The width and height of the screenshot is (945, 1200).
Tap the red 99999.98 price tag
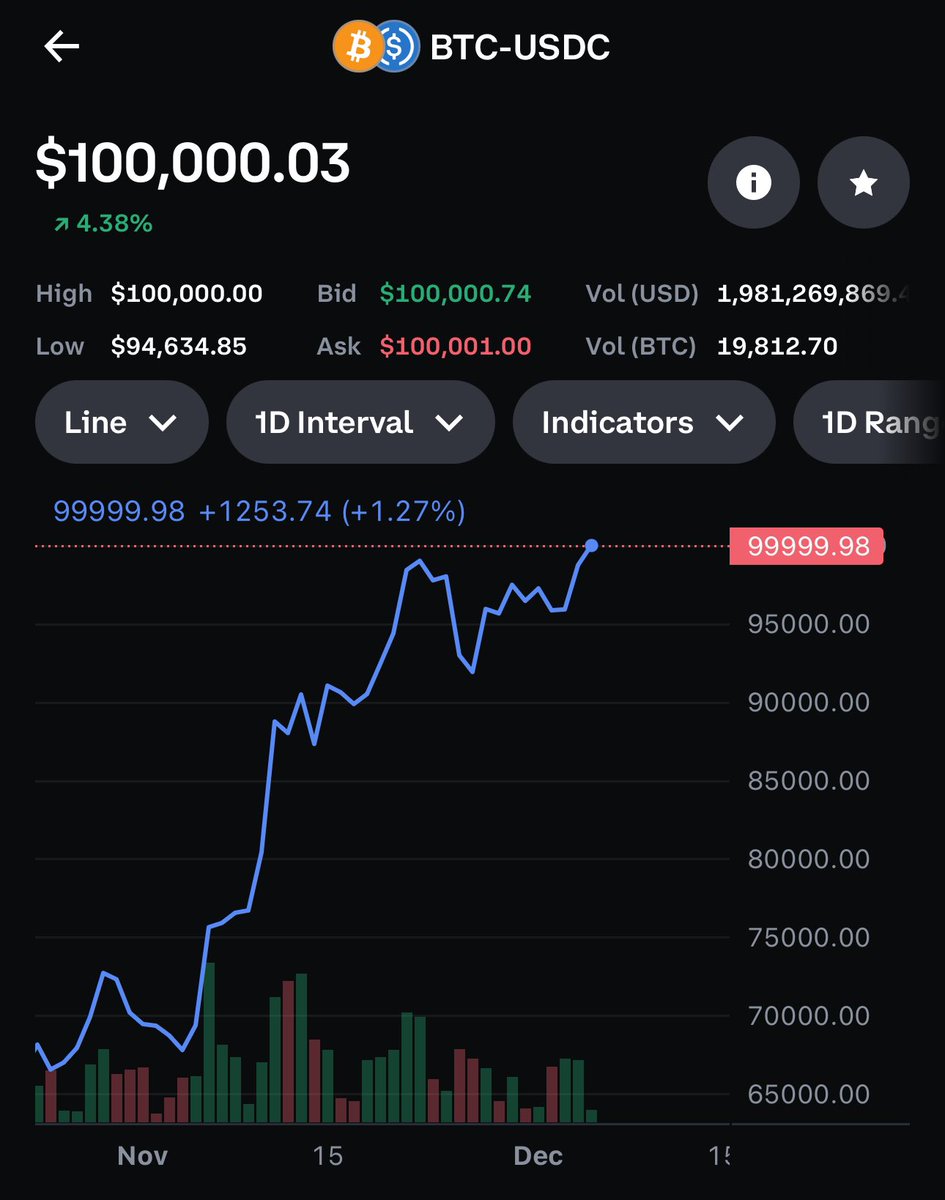[x=806, y=546]
